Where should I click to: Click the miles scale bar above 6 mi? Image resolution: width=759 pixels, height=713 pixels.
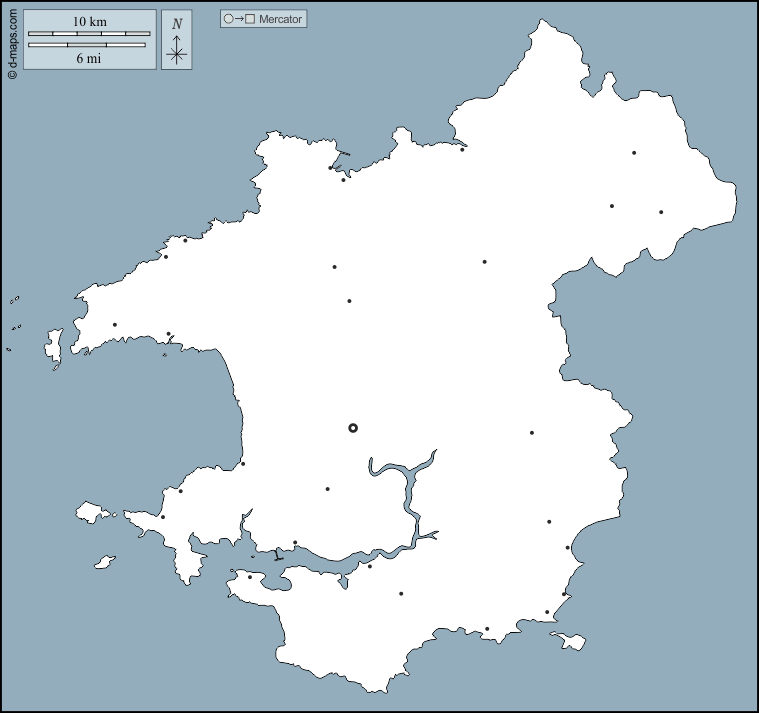89,45
